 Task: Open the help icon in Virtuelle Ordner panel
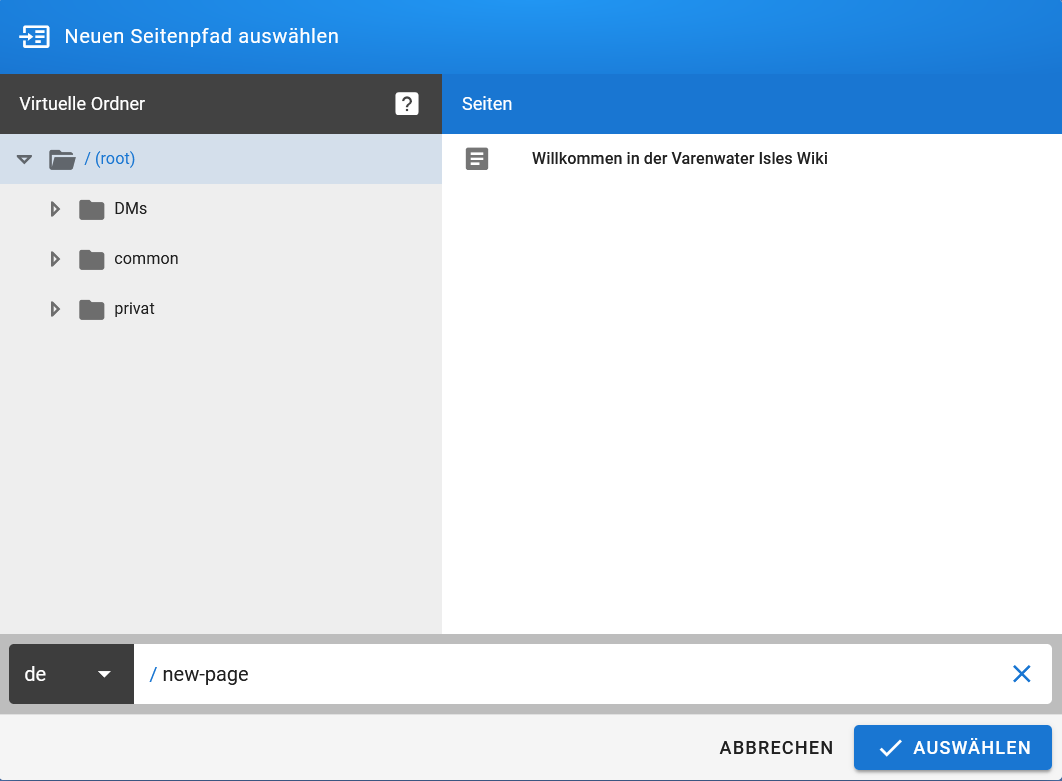click(x=406, y=103)
